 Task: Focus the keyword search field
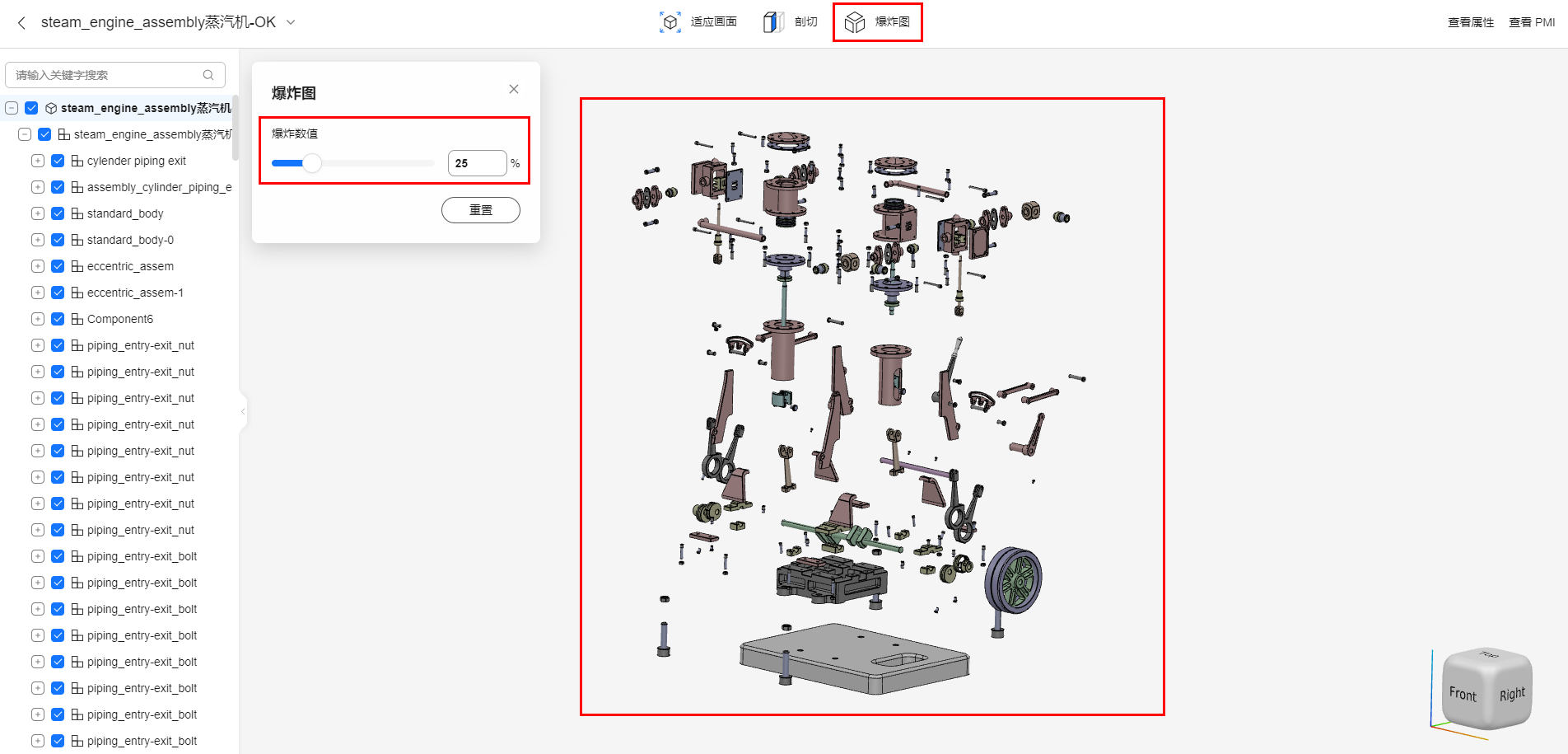115,75
